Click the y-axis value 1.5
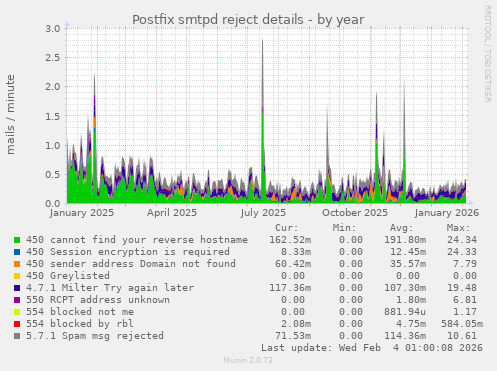Image resolution: width=497 pixels, height=371 pixels. click(53, 116)
